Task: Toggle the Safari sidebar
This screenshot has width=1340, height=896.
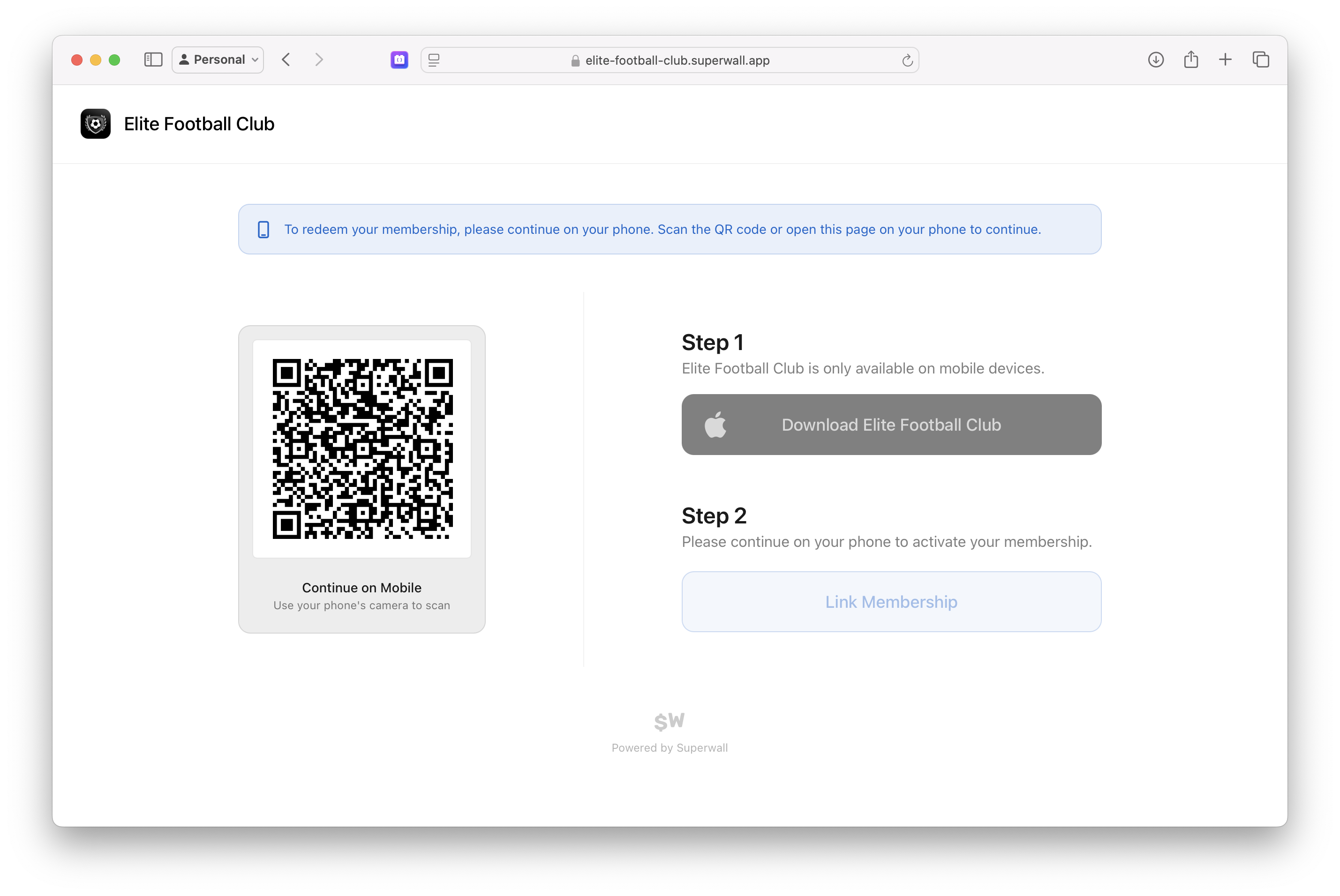Action: coord(153,60)
